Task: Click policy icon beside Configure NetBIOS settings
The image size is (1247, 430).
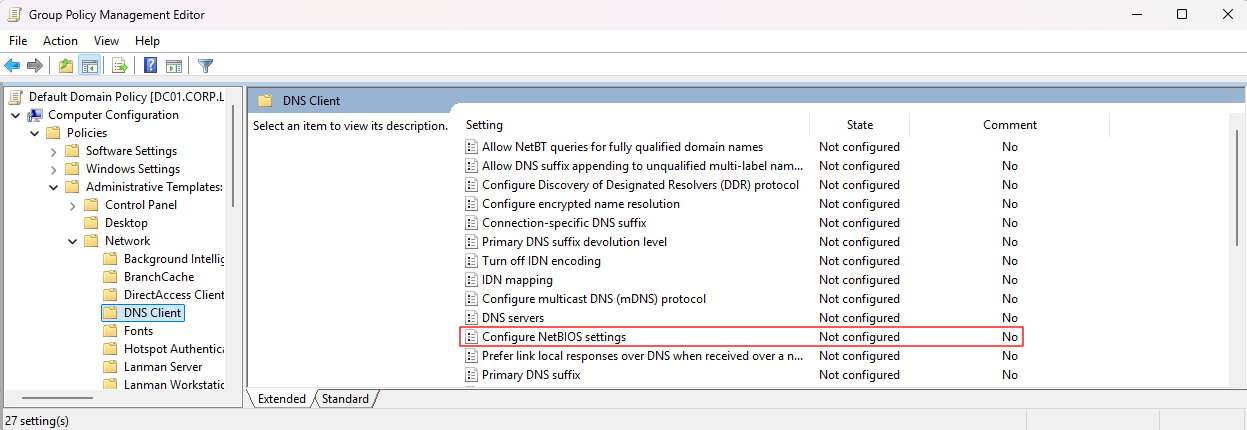Action: click(472, 337)
